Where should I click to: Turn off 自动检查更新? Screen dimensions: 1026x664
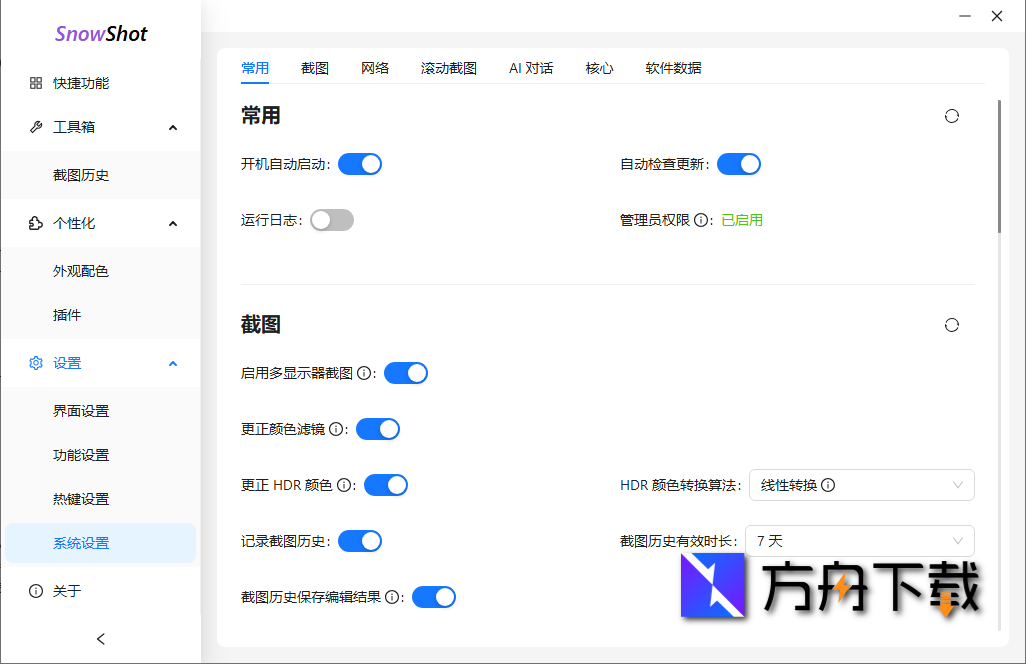point(739,163)
